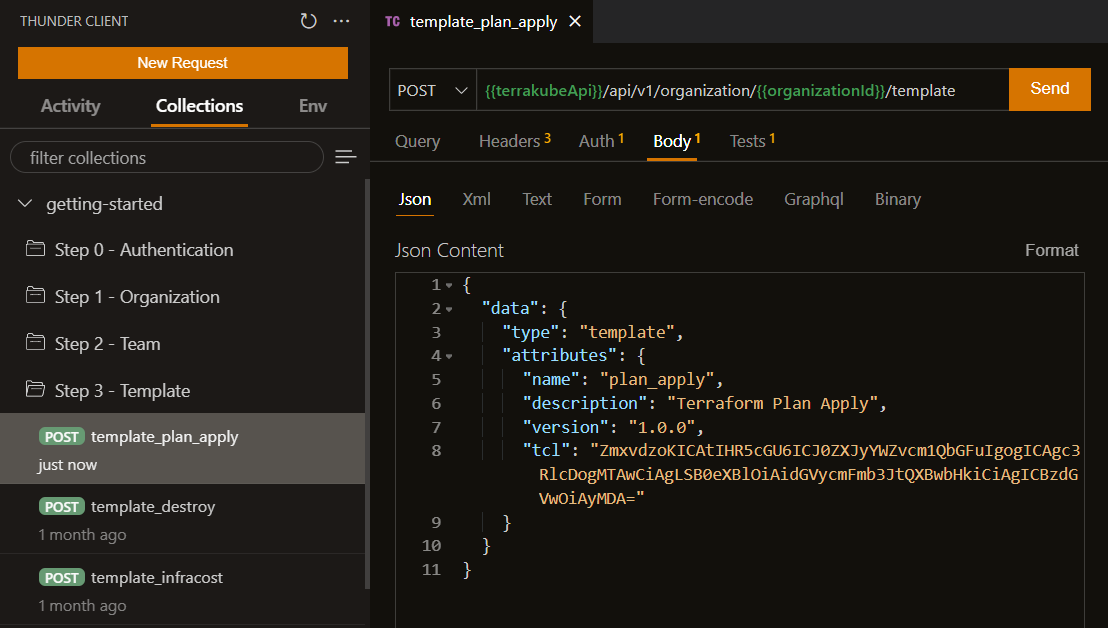Click the refresh icon in Thunder Client header

[x=308, y=21]
